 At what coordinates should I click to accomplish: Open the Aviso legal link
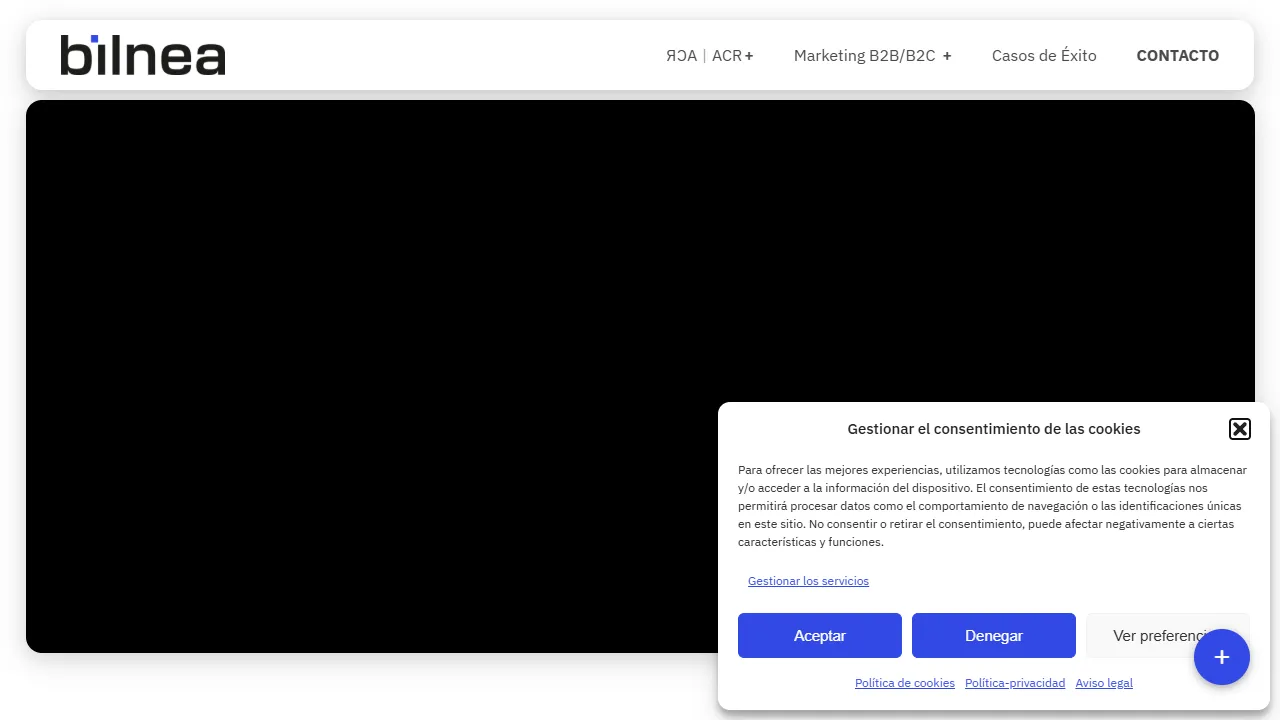(x=1103, y=683)
